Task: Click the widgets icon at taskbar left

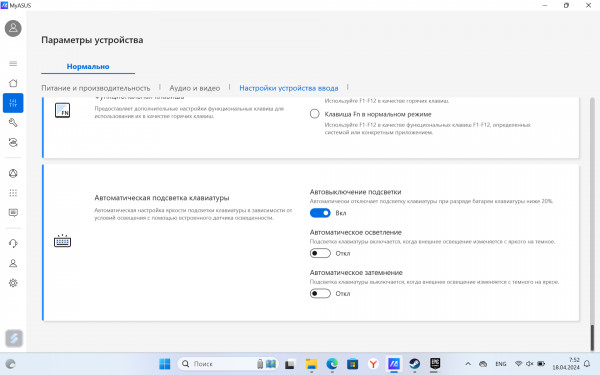Action: 11,364
